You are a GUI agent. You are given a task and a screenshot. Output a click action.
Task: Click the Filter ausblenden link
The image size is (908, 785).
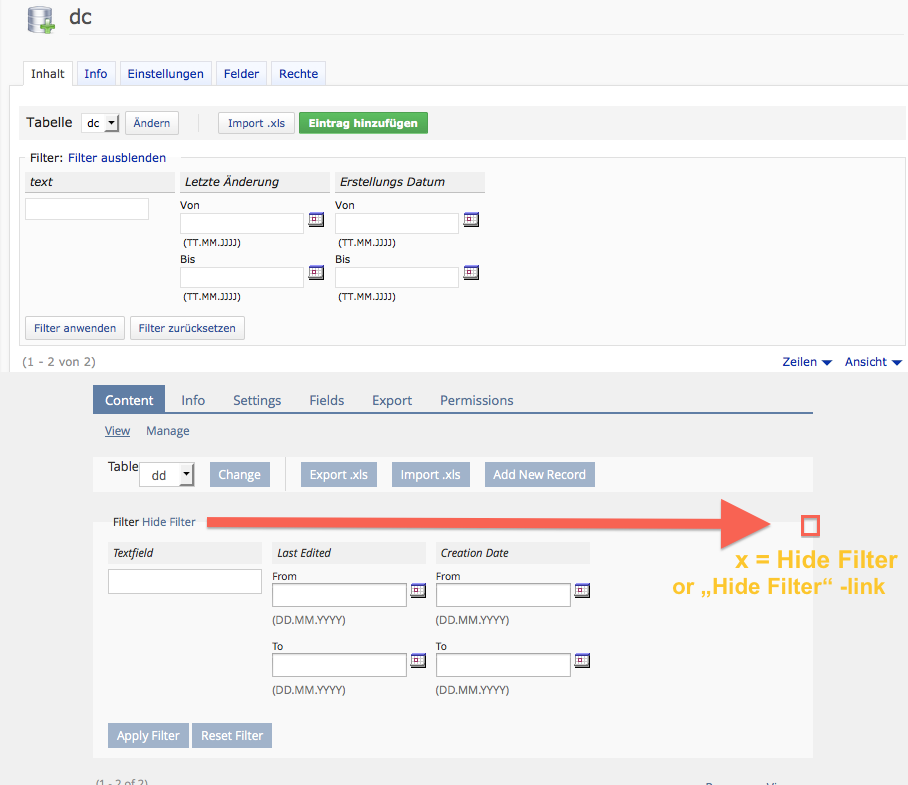tap(117, 157)
